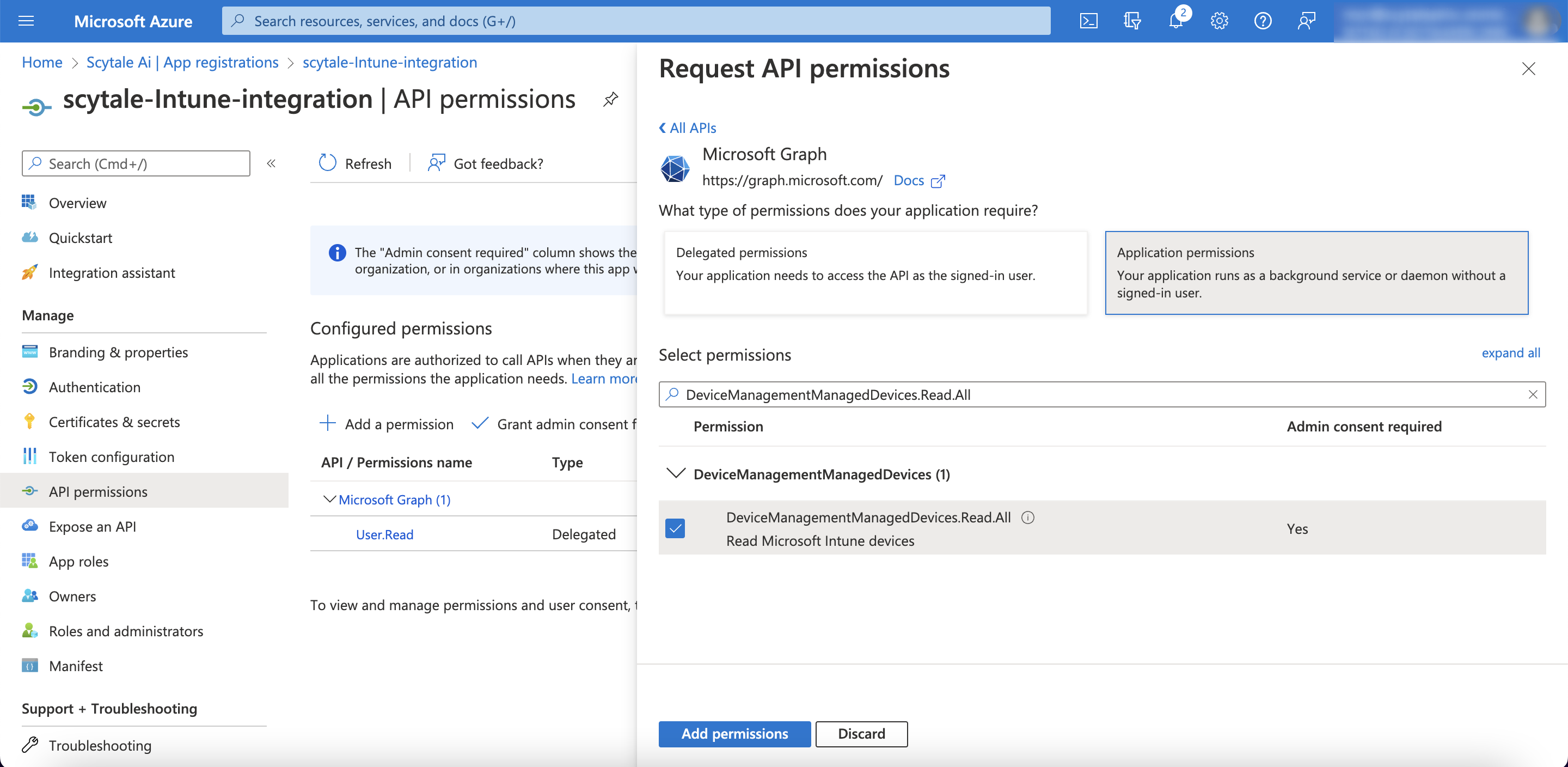Click the Learn more link

click(604, 378)
